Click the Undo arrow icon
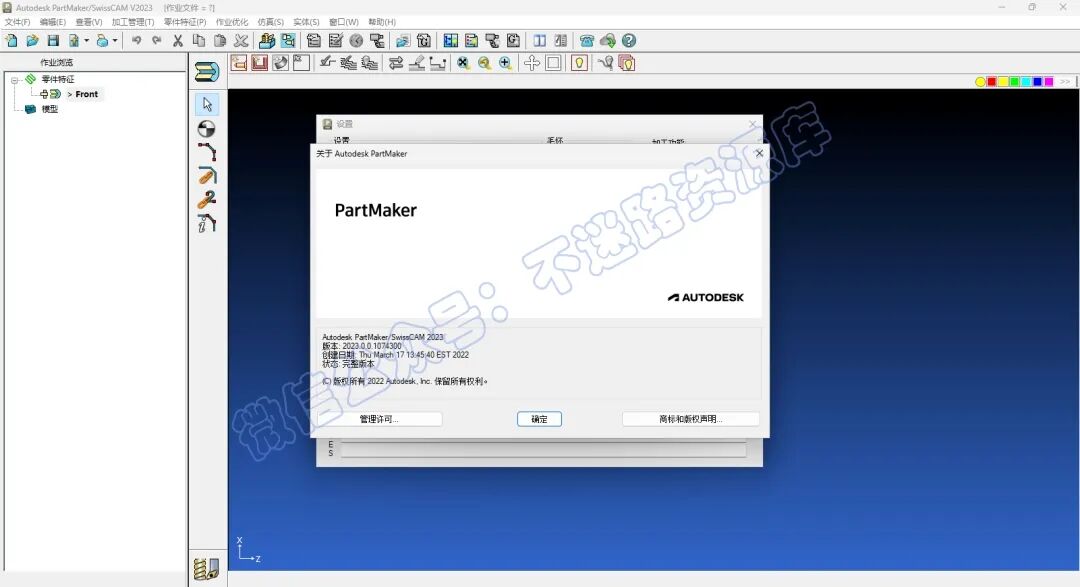Image resolution: width=1080 pixels, height=587 pixels. (136, 41)
